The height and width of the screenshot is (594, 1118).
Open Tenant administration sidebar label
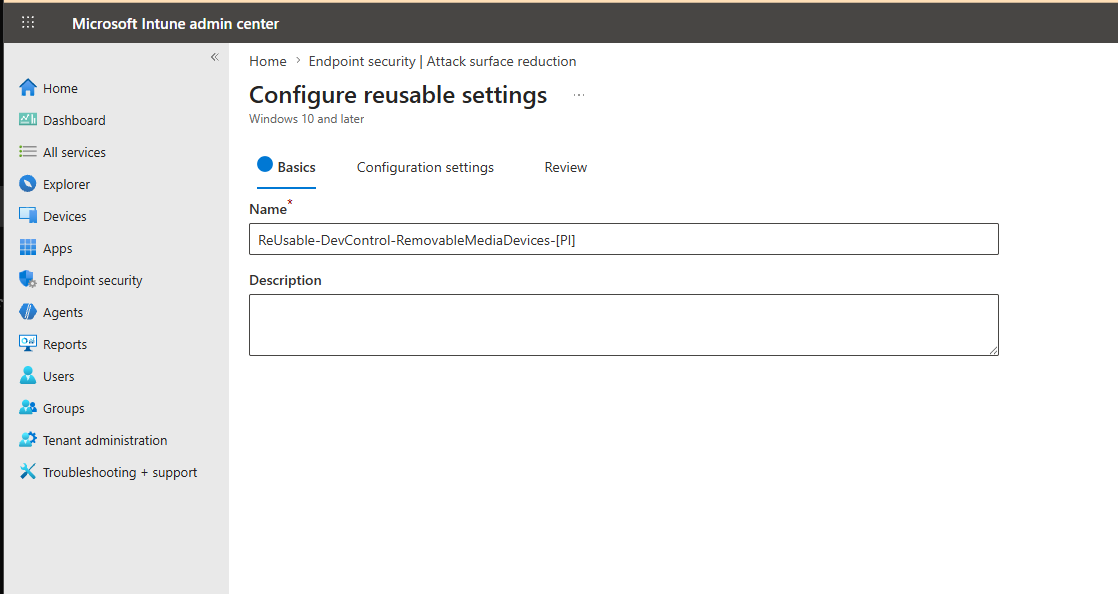(x=105, y=441)
